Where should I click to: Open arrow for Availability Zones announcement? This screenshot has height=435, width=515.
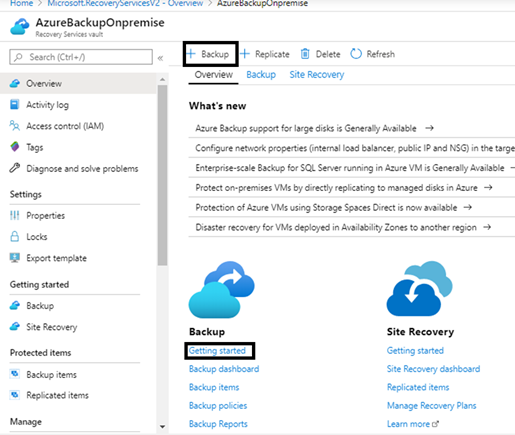tap(487, 227)
